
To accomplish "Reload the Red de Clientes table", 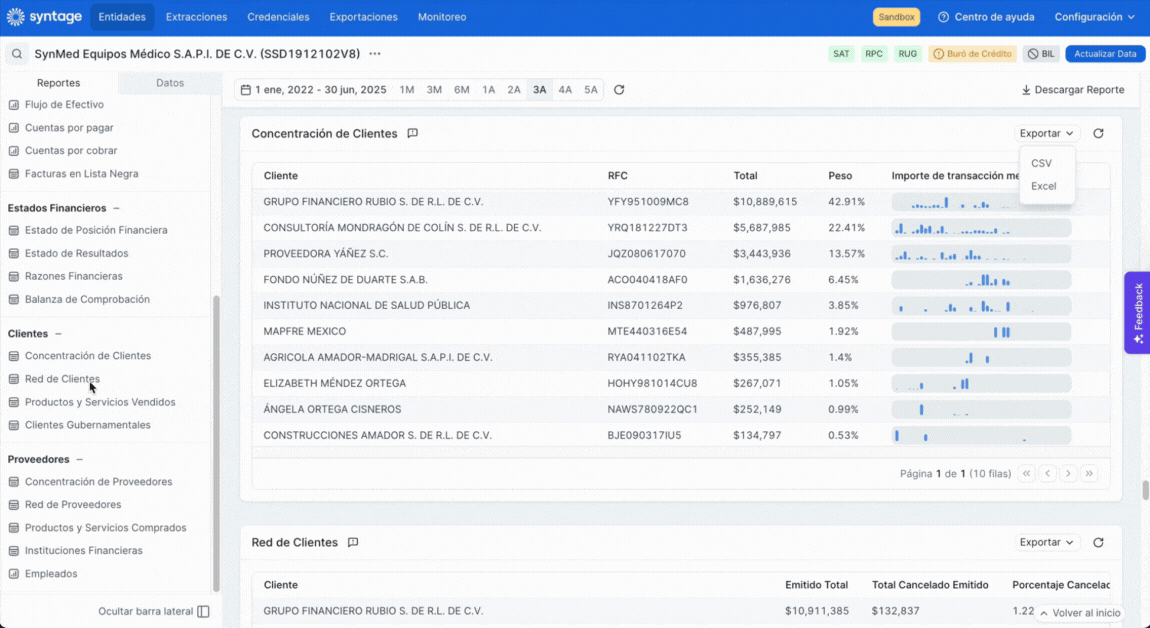I will [x=1098, y=542].
